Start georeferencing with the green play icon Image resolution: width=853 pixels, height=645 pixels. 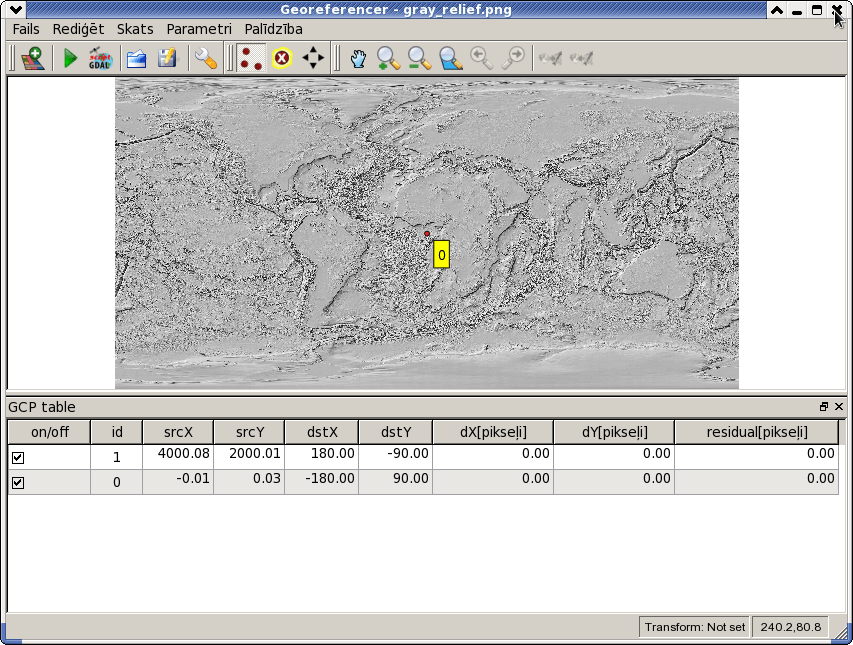pos(70,58)
